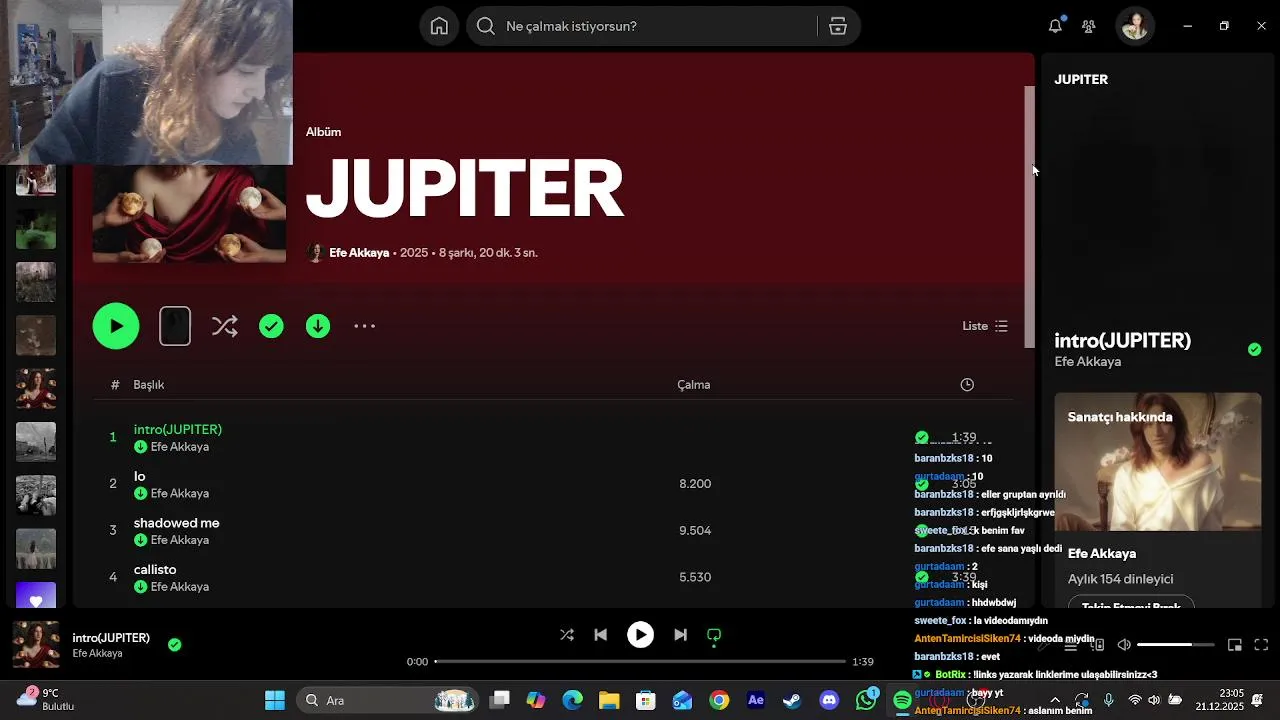1280x720 pixels.
Task: Toggle saved checkmark in right panel
Action: click(1255, 349)
